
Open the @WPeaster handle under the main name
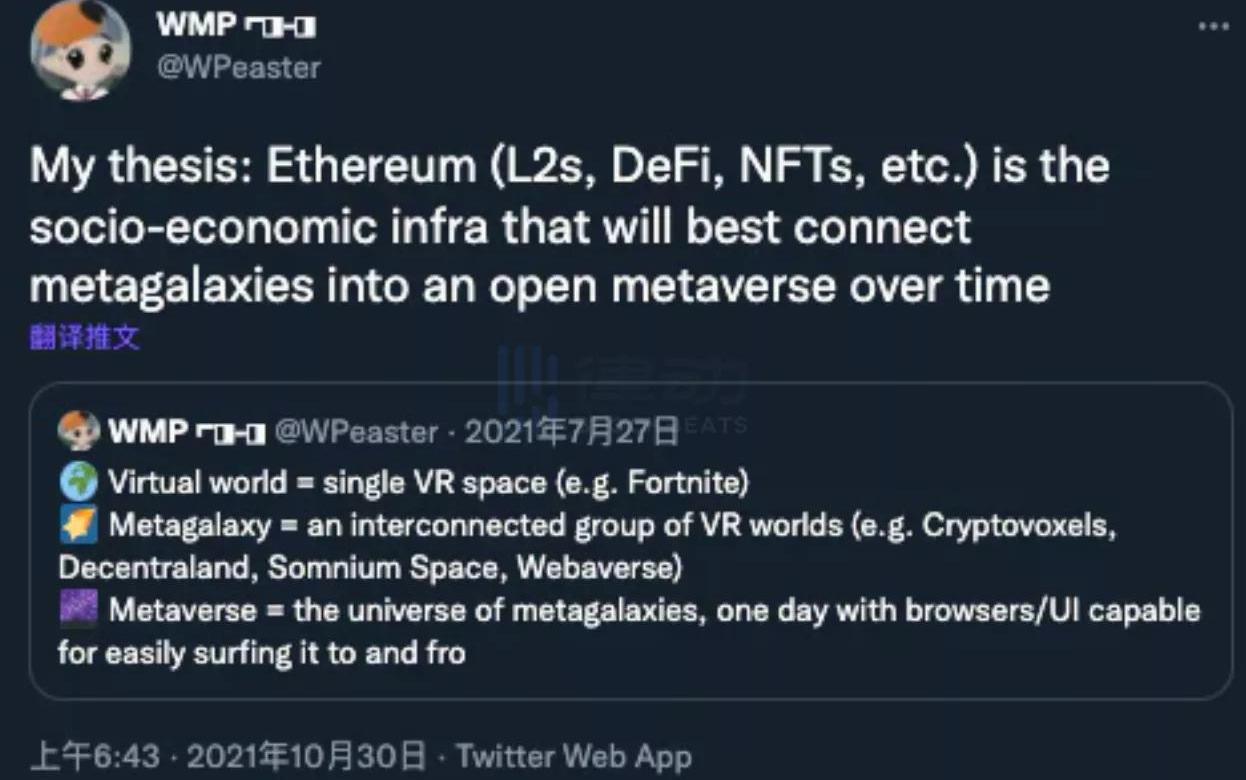pos(238,68)
